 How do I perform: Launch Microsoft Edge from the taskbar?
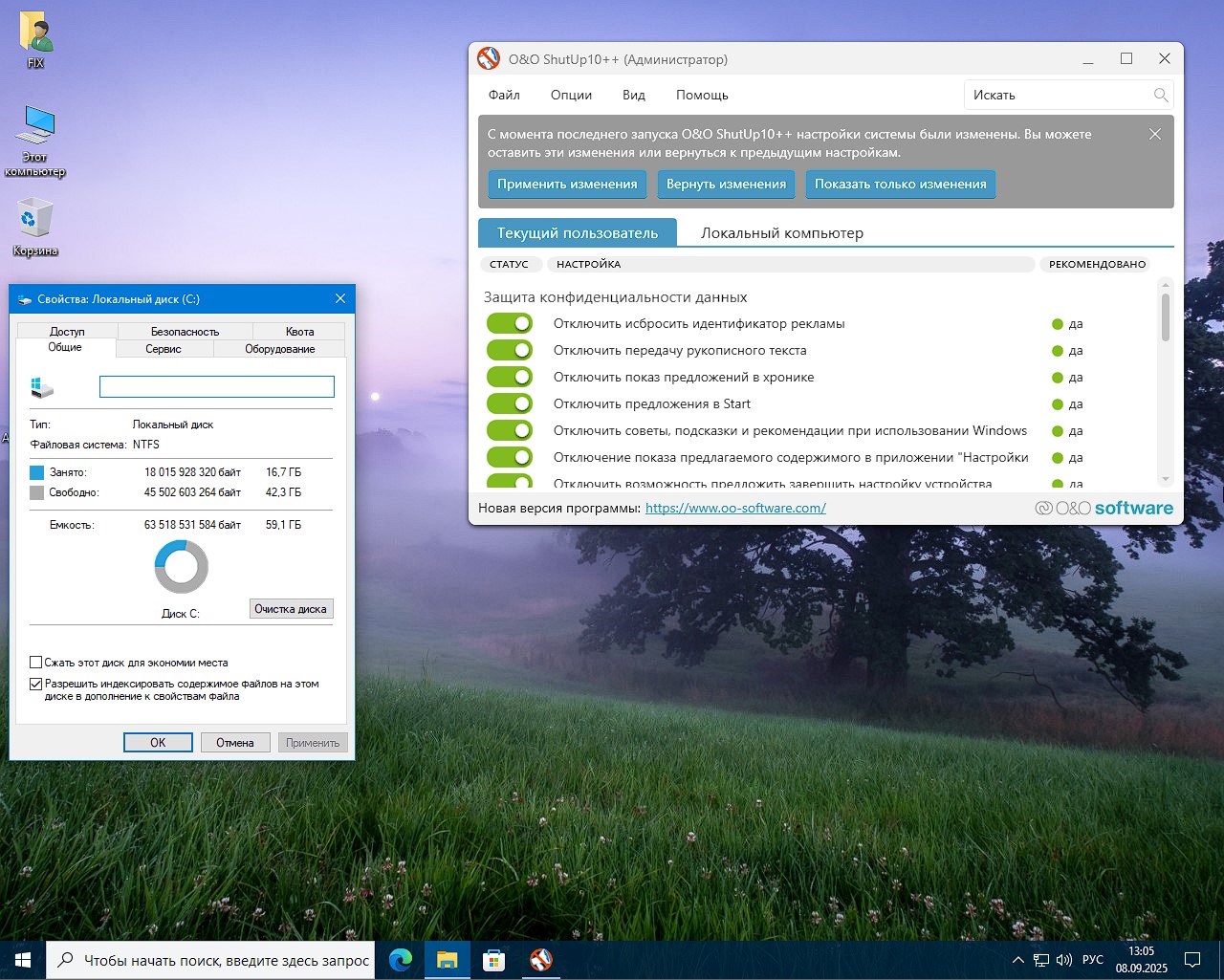[x=401, y=960]
